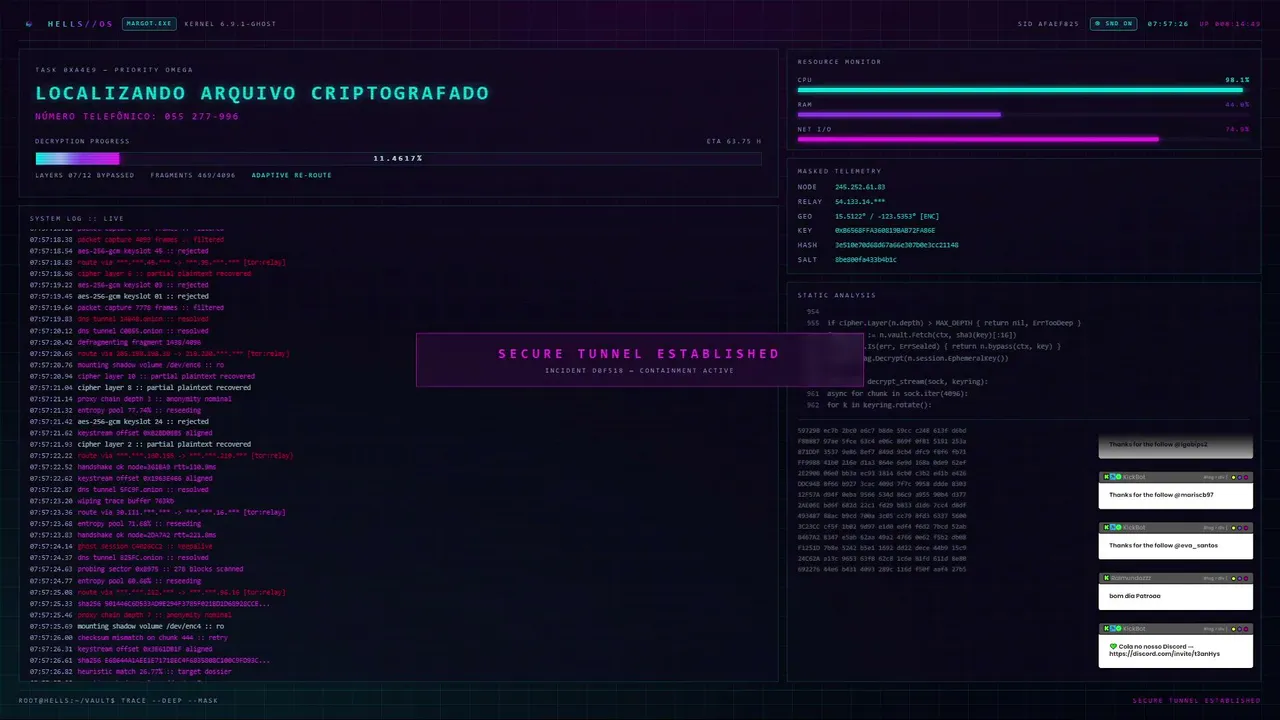Viewport: 1280px width, 720px height.
Task: Click MASKED TELEMETRY panel title
Action: pos(839,171)
